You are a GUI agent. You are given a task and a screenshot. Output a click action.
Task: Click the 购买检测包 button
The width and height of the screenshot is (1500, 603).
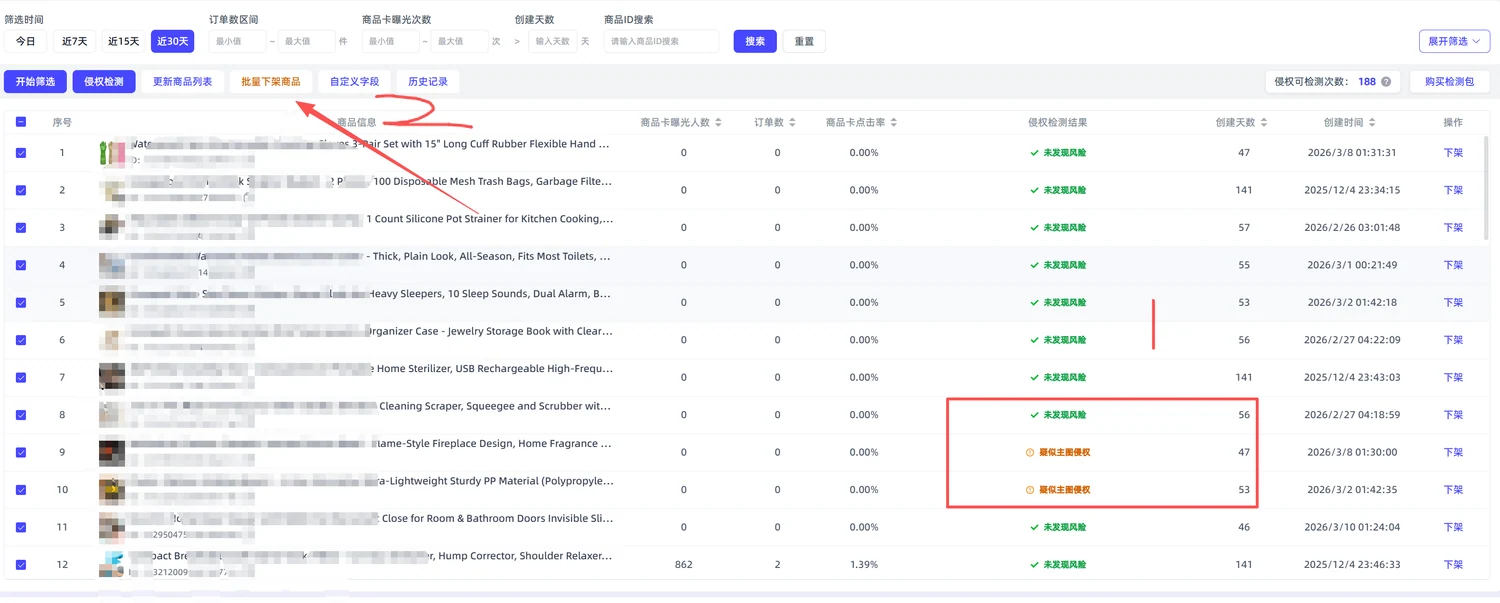click(x=1450, y=82)
